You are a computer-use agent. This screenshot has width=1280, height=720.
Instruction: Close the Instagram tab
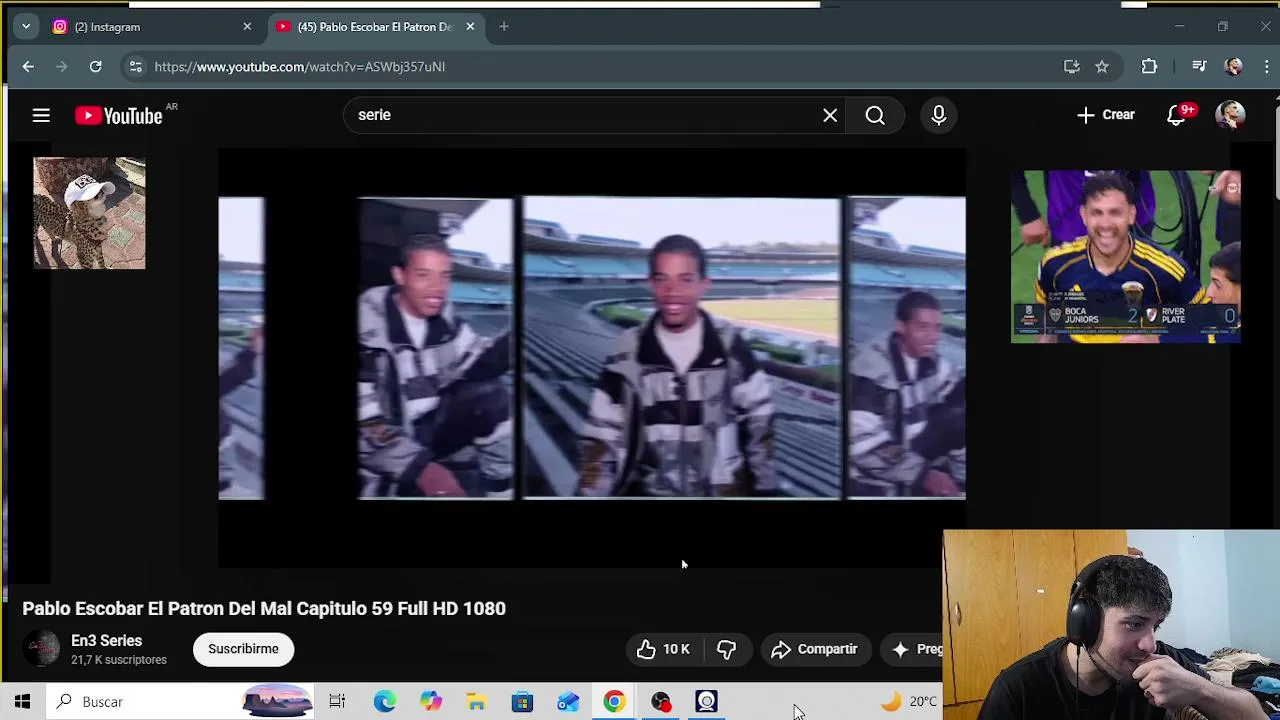247,27
